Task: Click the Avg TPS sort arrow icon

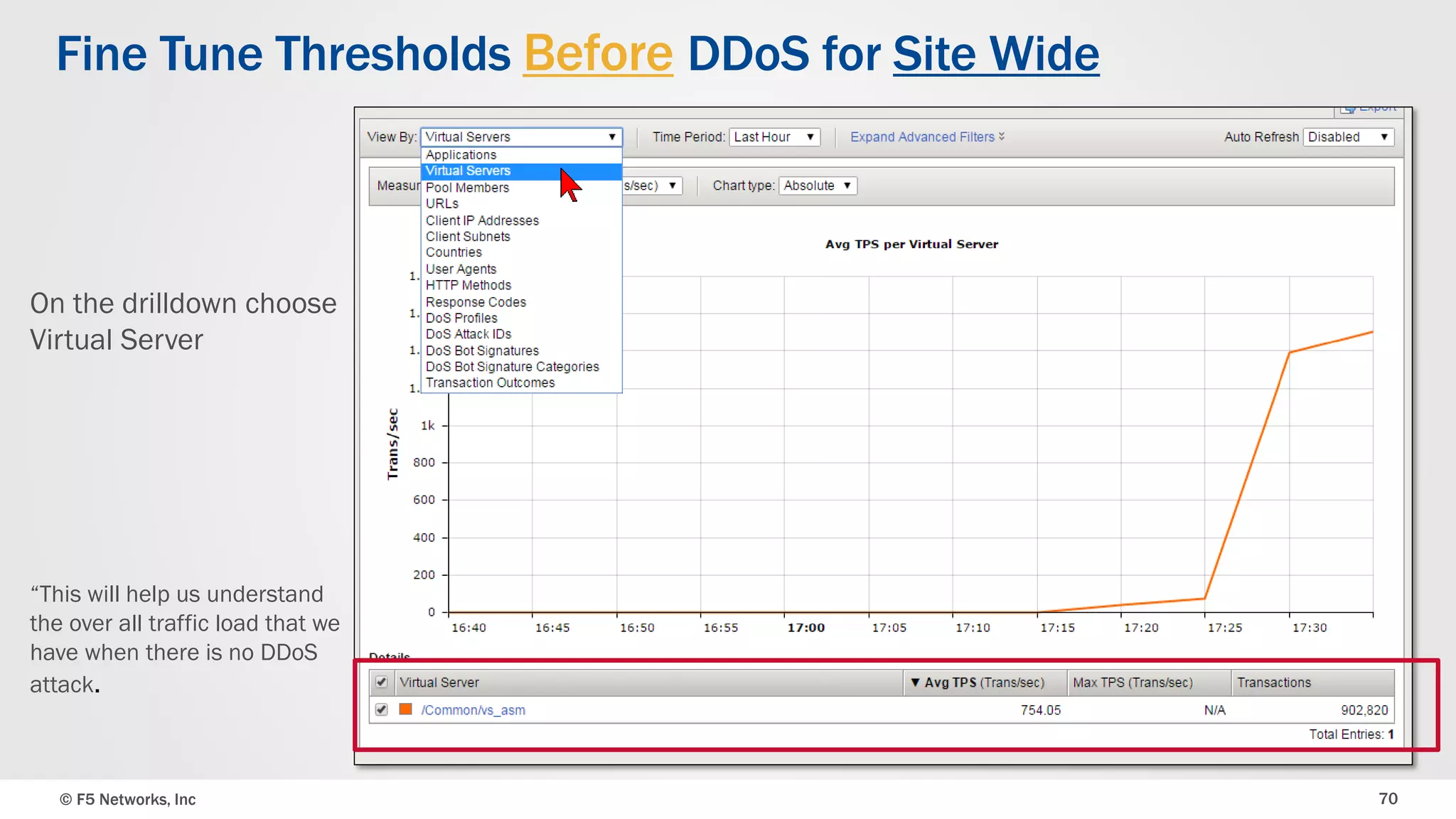Action: pos(915,682)
